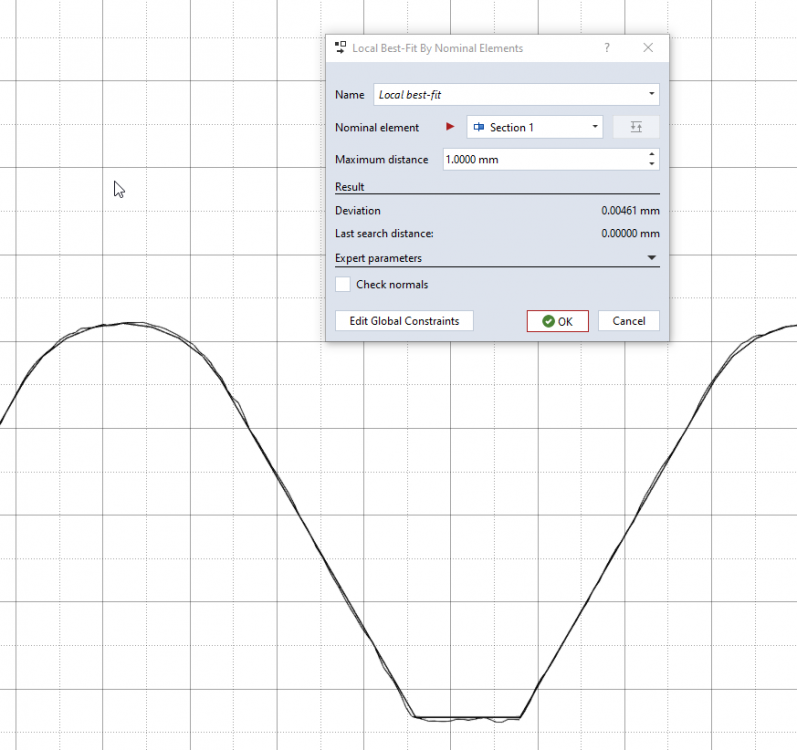Click the Last search distance value

click(630, 233)
